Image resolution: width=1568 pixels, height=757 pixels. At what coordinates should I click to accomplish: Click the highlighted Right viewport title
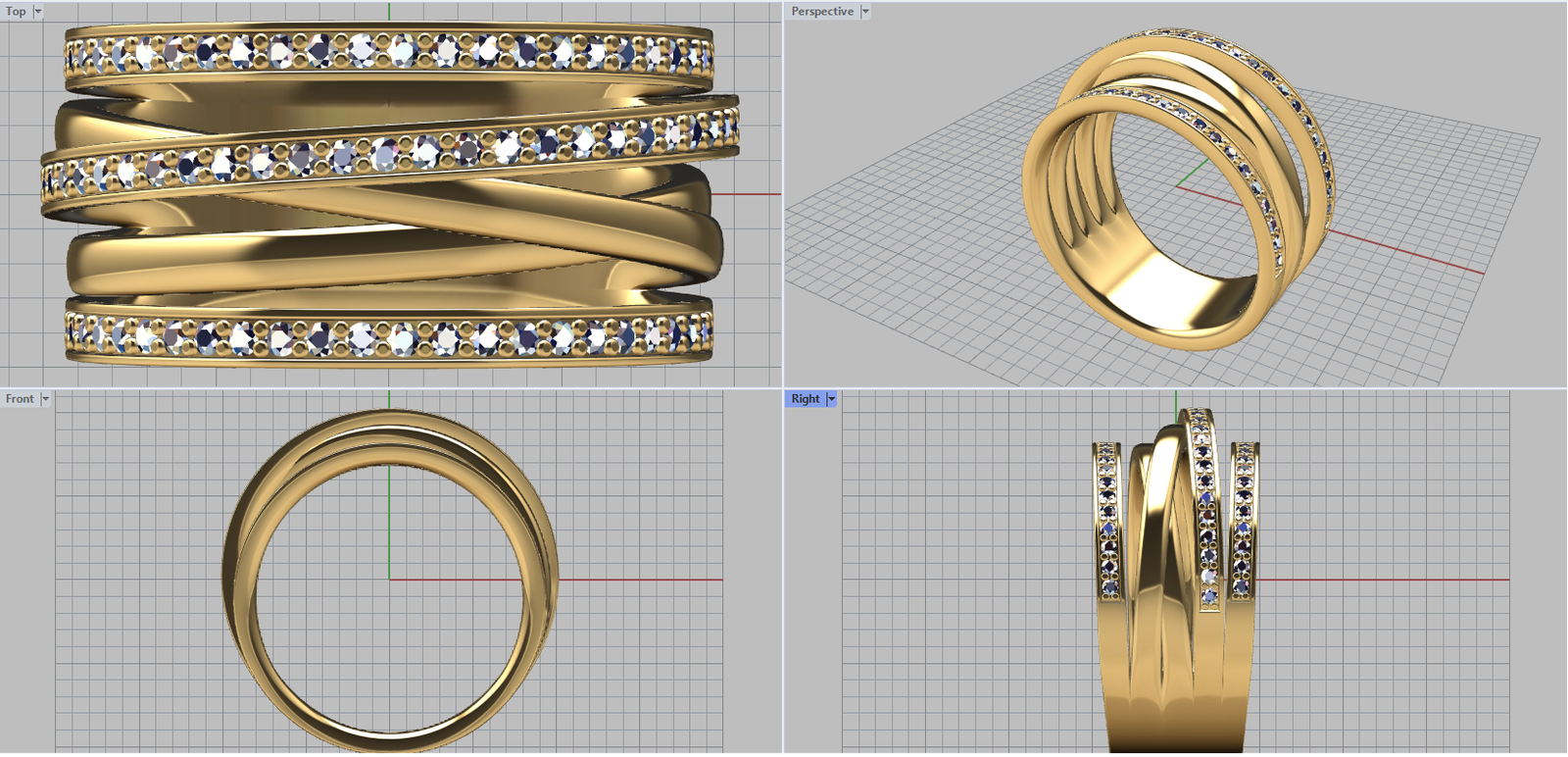(x=805, y=399)
